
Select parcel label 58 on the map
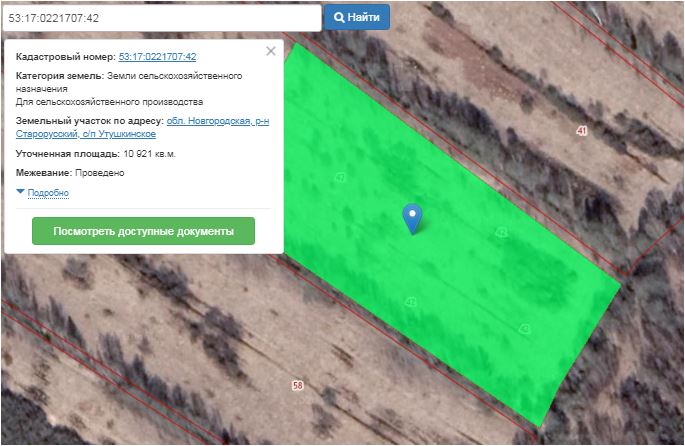click(x=297, y=385)
